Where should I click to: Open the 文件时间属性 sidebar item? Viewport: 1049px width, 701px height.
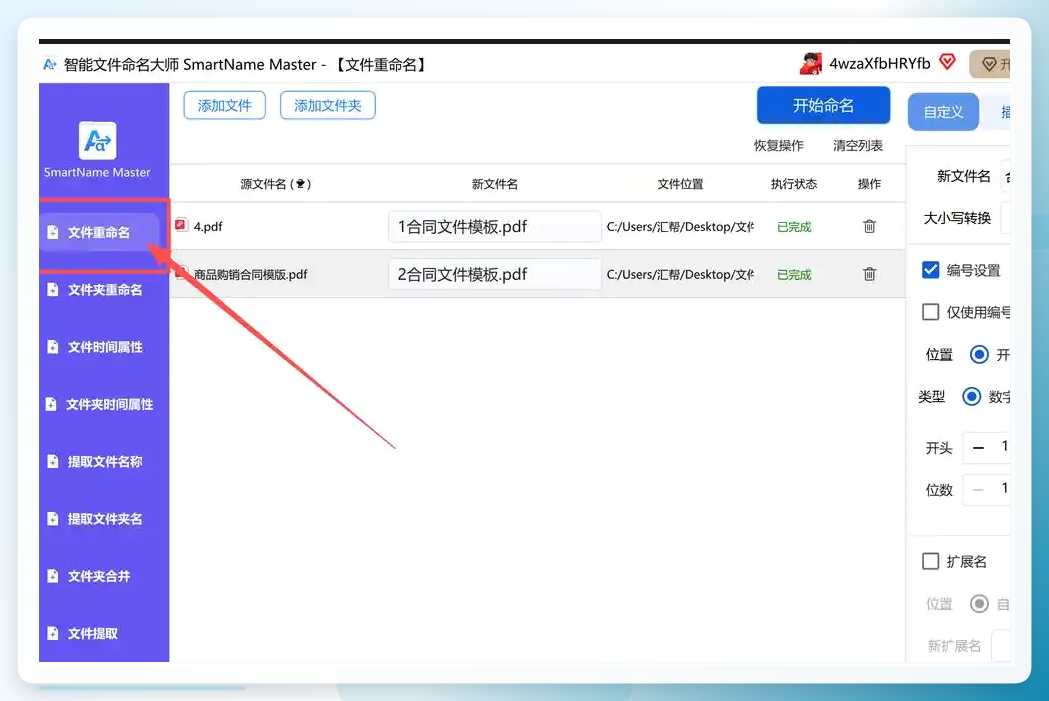coord(104,347)
